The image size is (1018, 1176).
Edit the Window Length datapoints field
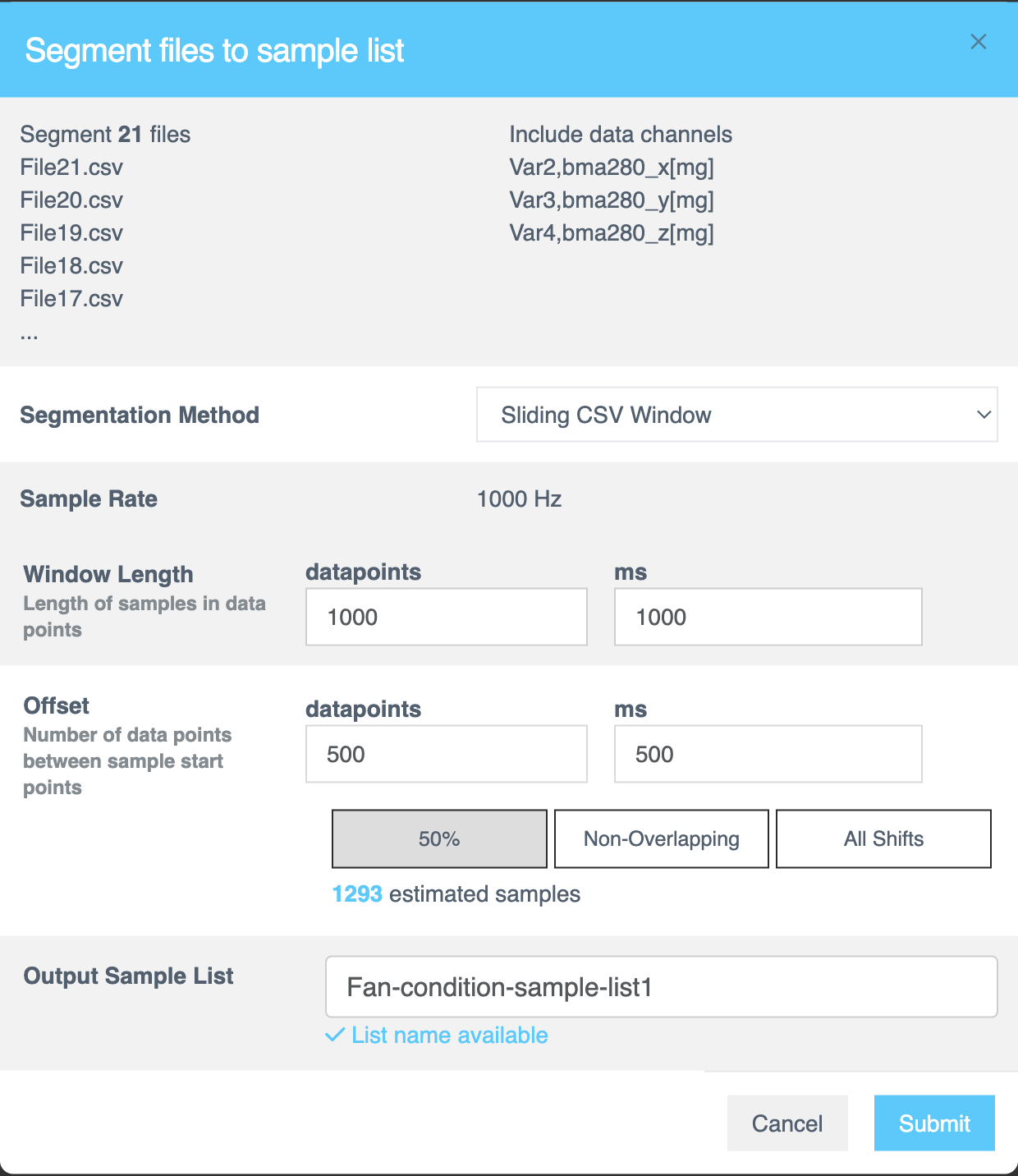[446, 617]
